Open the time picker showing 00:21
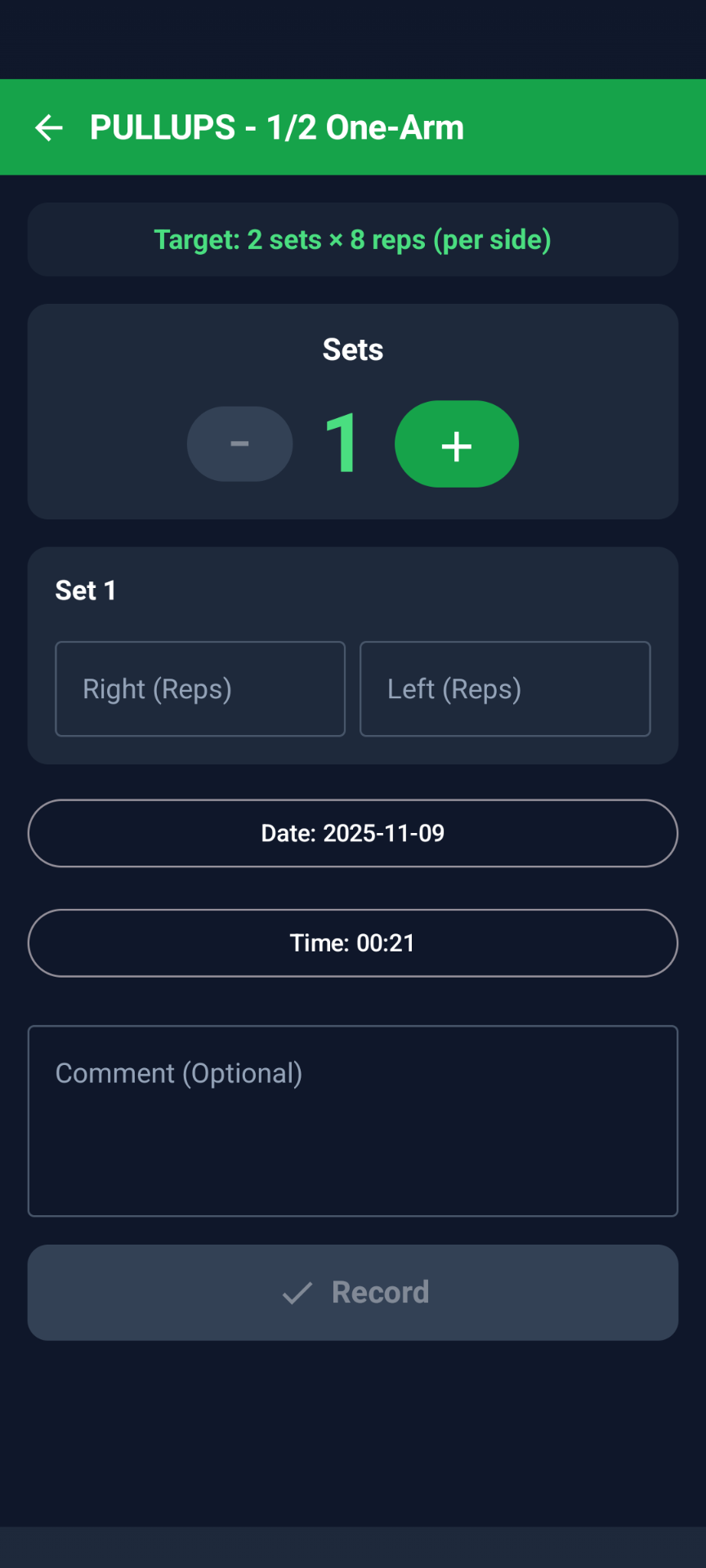This screenshot has width=706, height=1568. pos(353,943)
